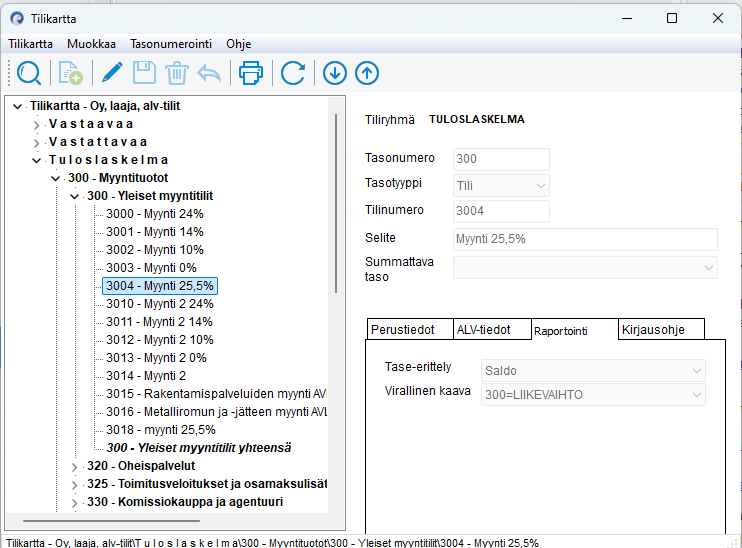The height and width of the screenshot is (548, 742).
Task: Click the Tasonumero field
Action: 501,159
